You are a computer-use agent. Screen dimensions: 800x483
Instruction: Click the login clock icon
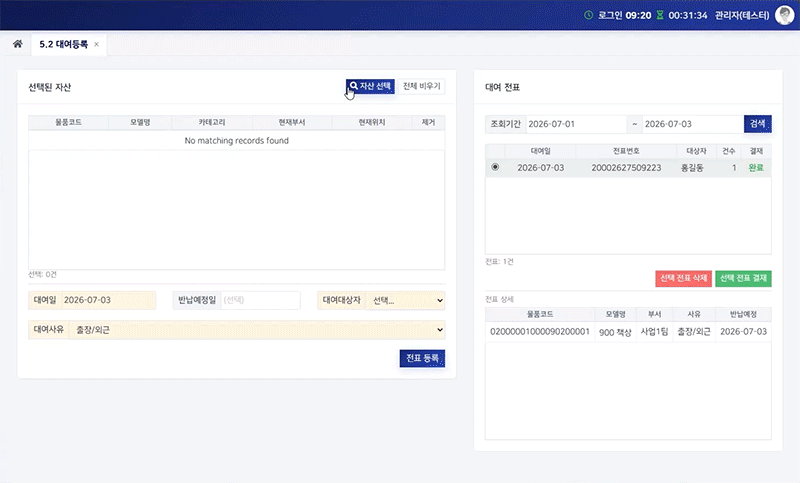588,15
